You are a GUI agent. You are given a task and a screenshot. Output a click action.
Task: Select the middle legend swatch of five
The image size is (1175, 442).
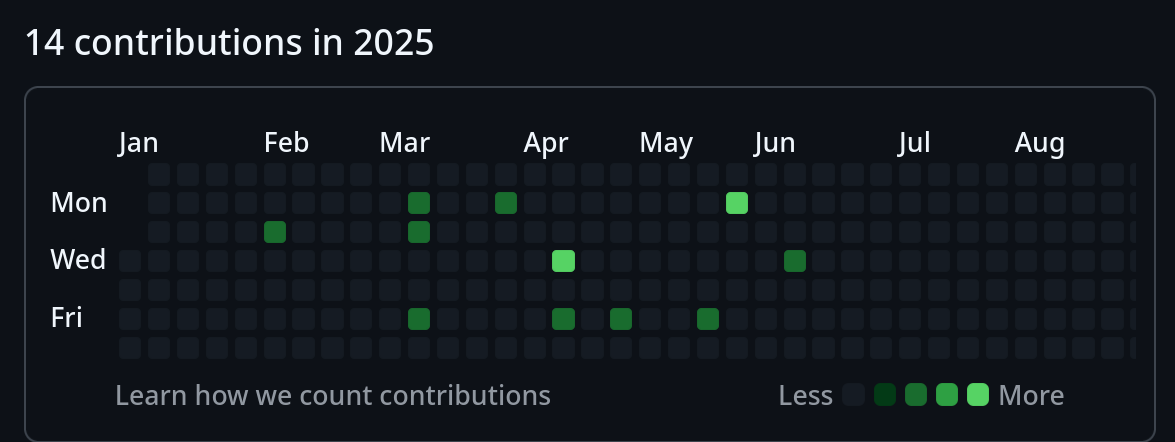(x=916, y=394)
